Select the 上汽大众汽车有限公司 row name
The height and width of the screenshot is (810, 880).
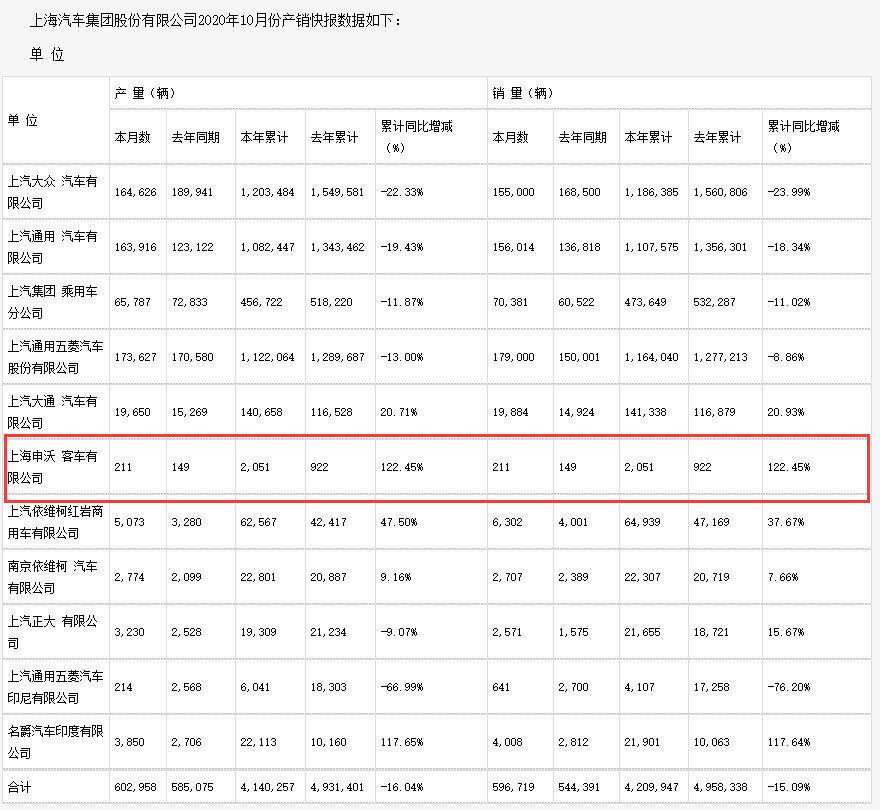point(52,192)
